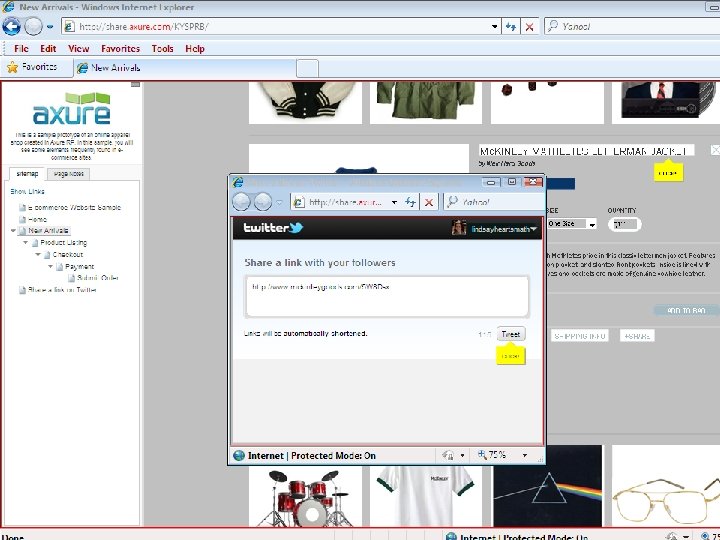The width and height of the screenshot is (720, 540).
Task: Click the yellow note near jacket title
Action: [668, 172]
